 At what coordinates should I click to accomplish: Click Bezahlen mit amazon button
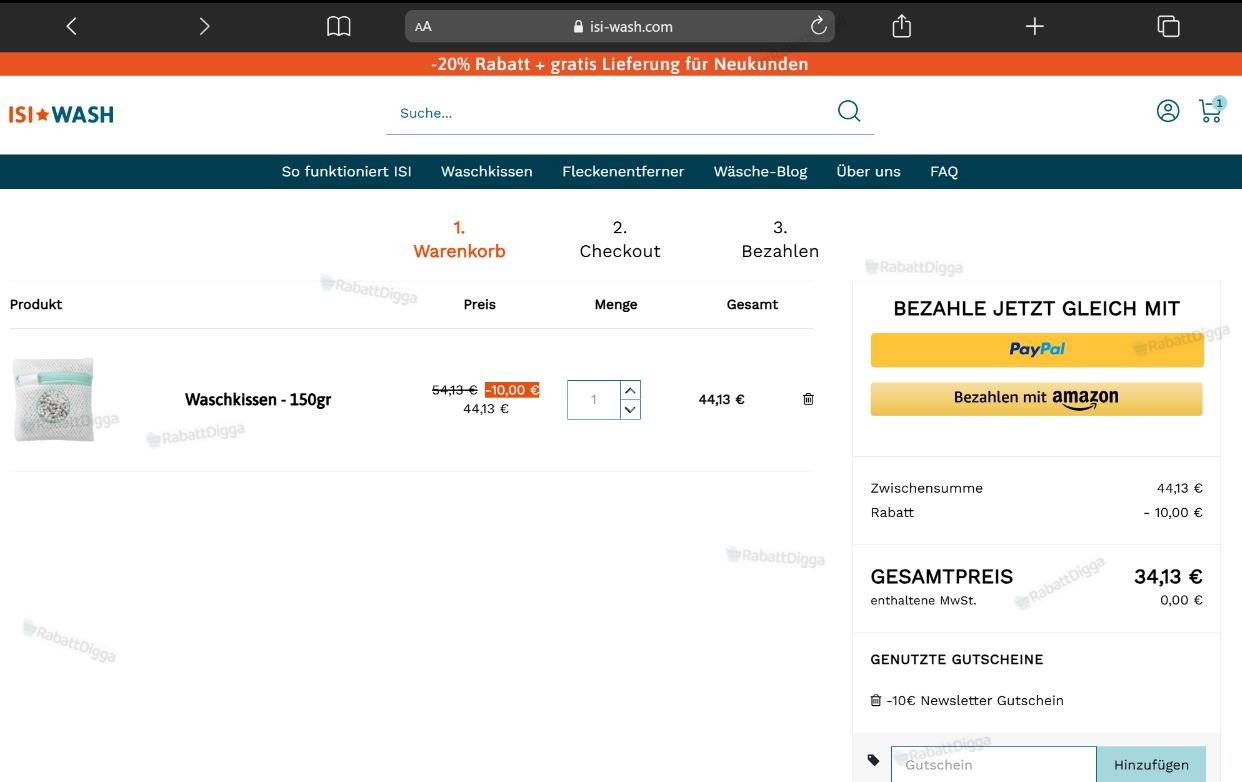1037,398
